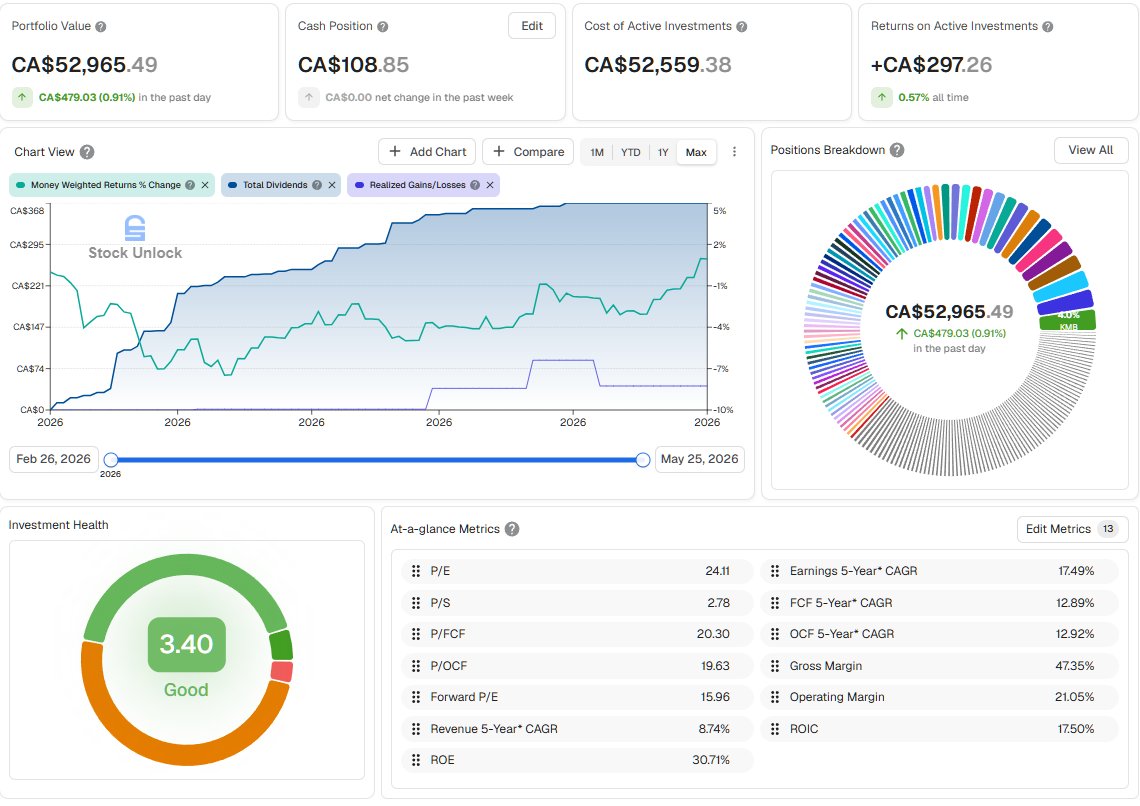The width and height of the screenshot is (1140, 806).
Task: Click the Good health rating label
Action: point(186,690)
